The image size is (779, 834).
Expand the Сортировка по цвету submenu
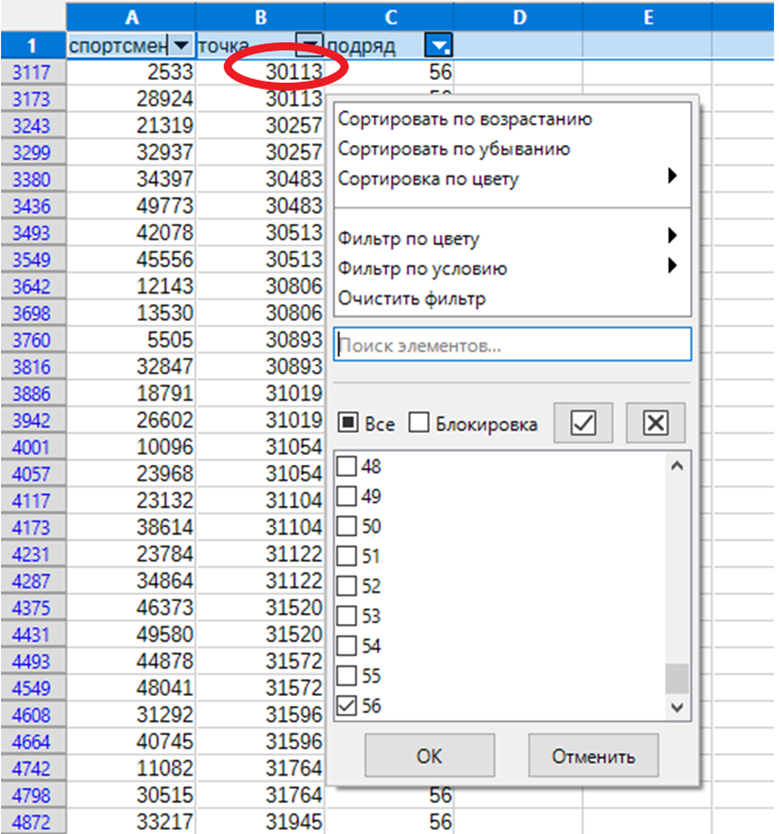[508, 179]
